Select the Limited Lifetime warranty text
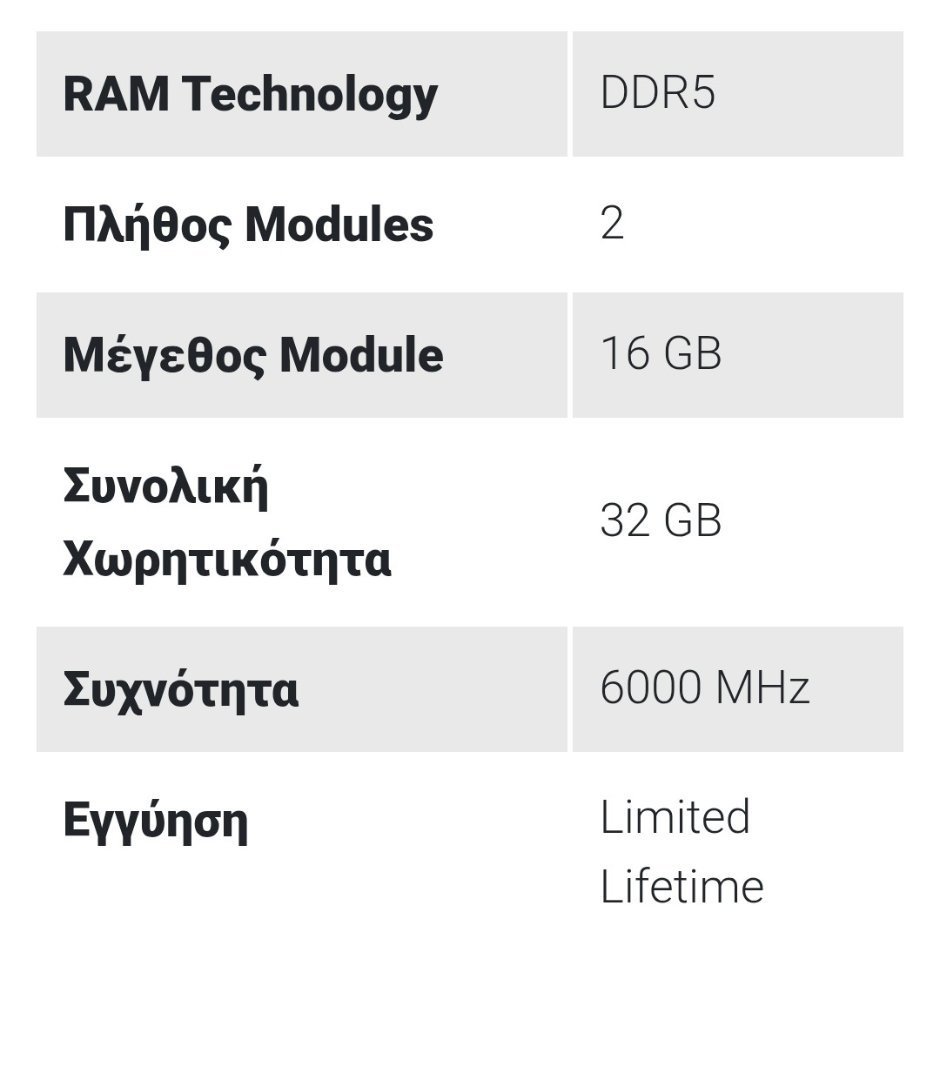Image resolution: width=940 pixels, height=1080 pixels. [682, 851]
